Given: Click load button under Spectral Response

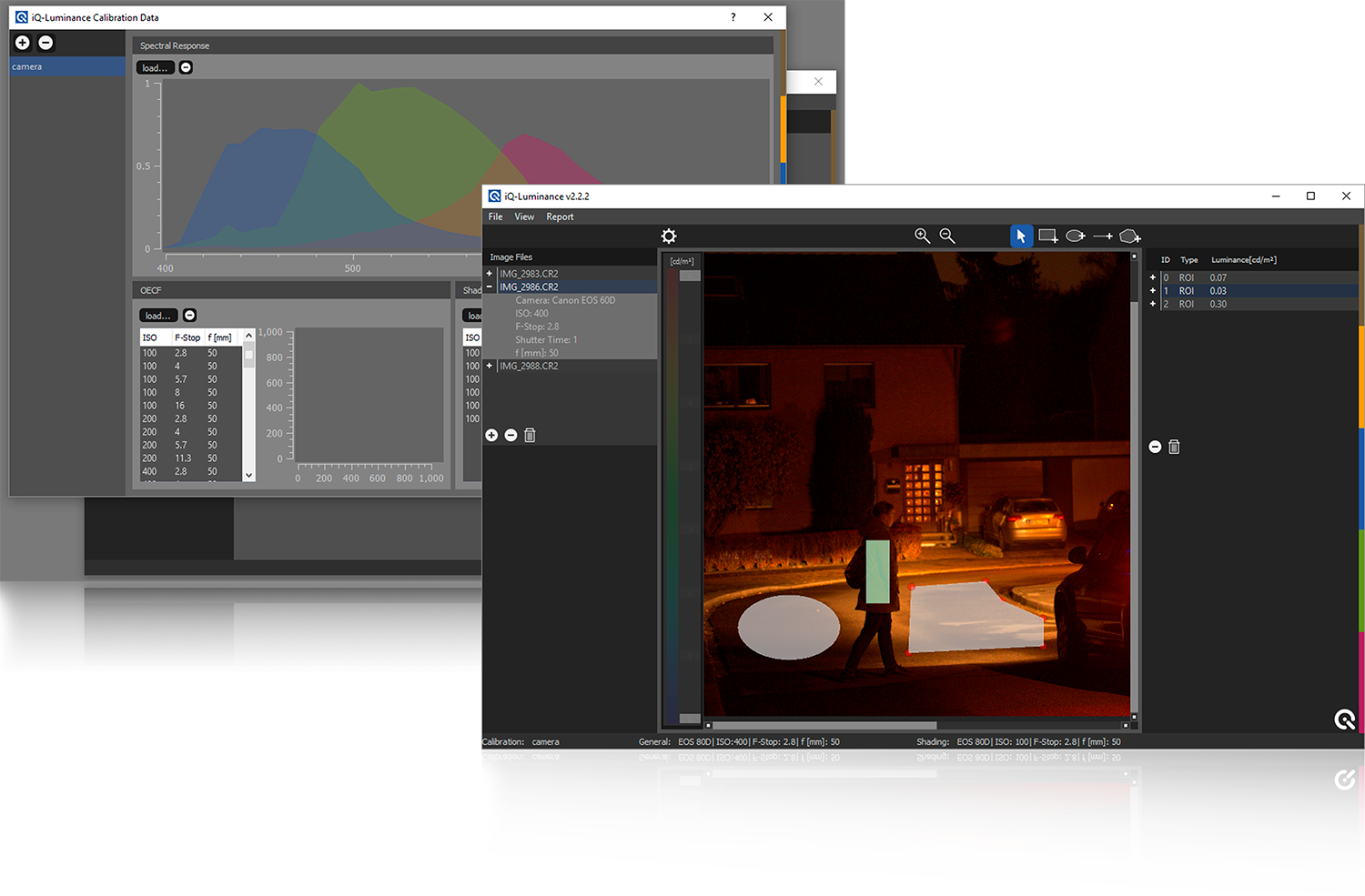Looking at the screenshot, I should pyautogui.click(x=156, y=67).
